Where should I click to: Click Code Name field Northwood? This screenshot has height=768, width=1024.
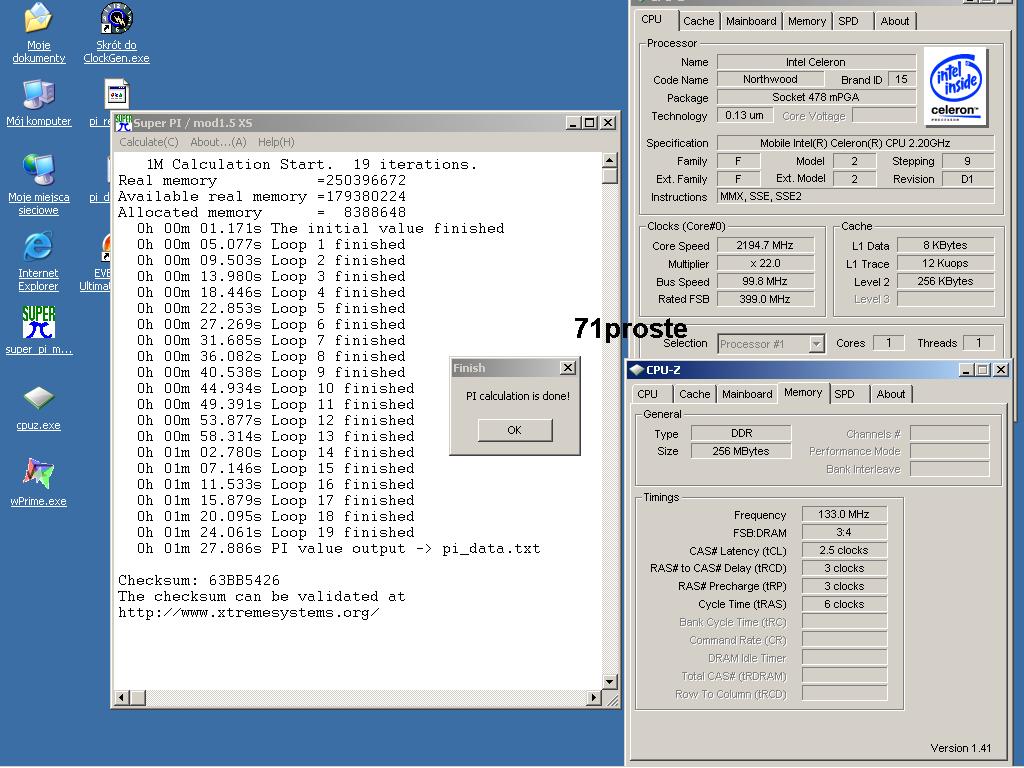click(770, 79)
